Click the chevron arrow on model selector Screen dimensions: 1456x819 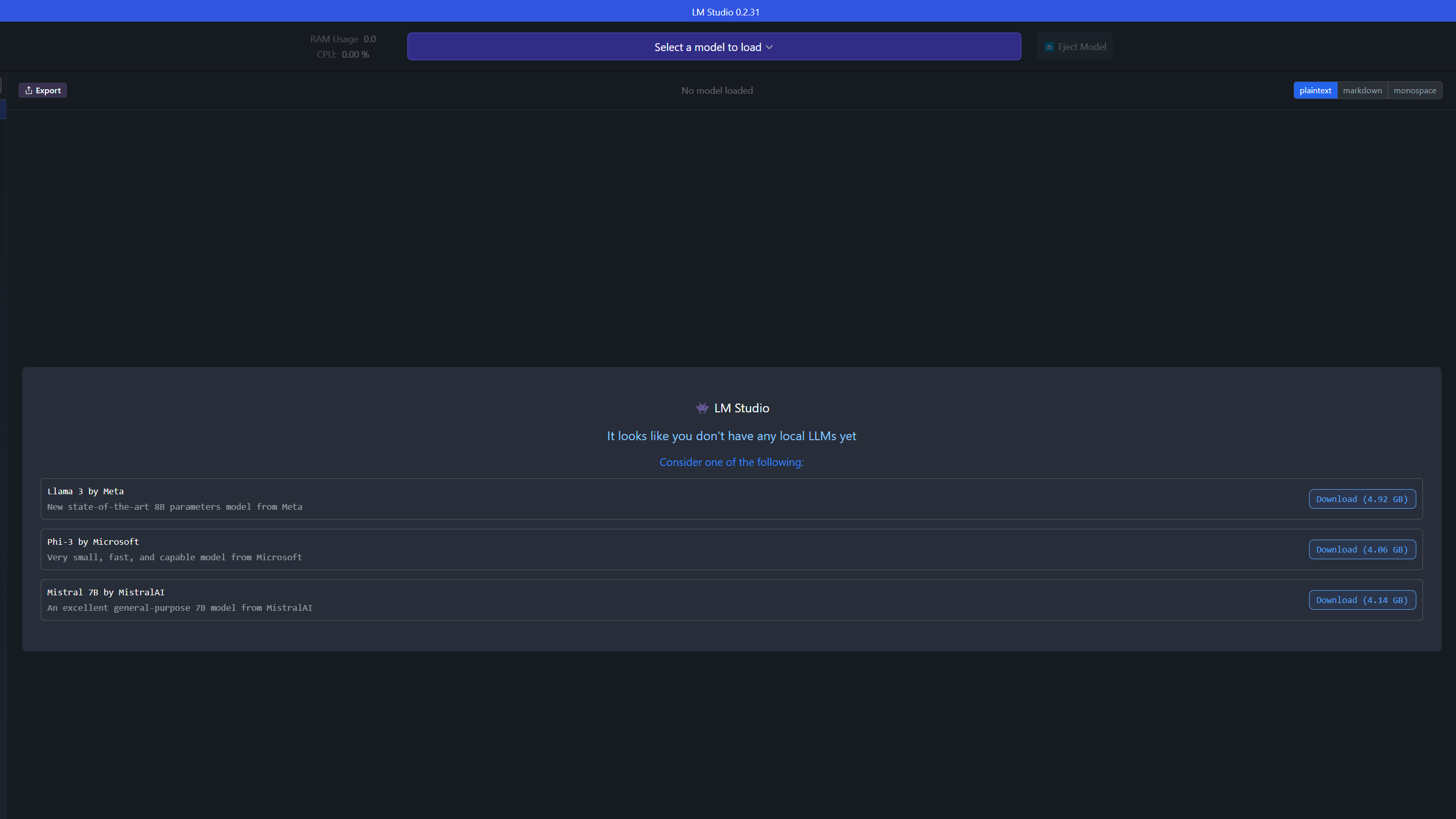(x=769, y=47)
